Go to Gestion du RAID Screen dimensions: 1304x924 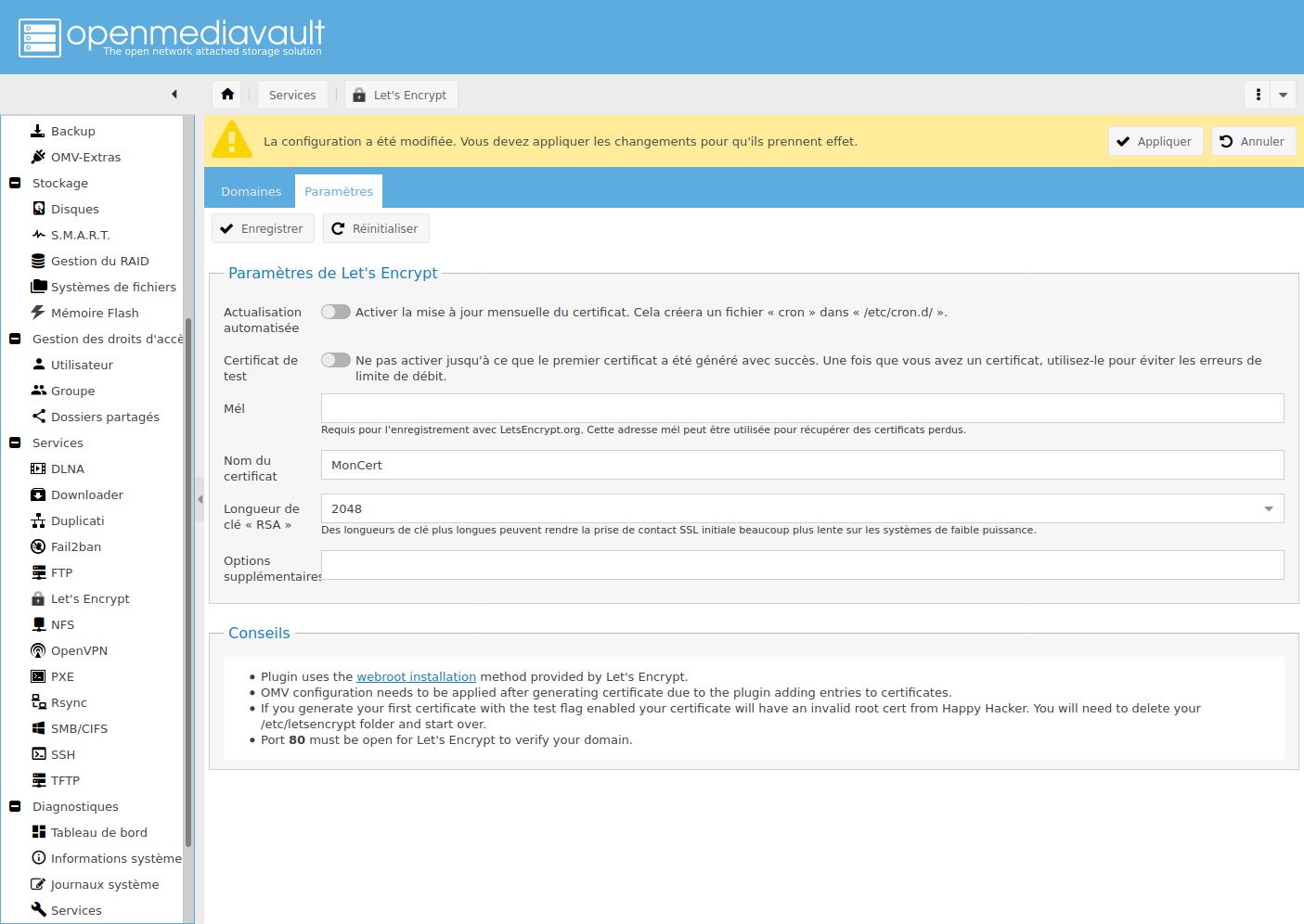coord(99,262)
